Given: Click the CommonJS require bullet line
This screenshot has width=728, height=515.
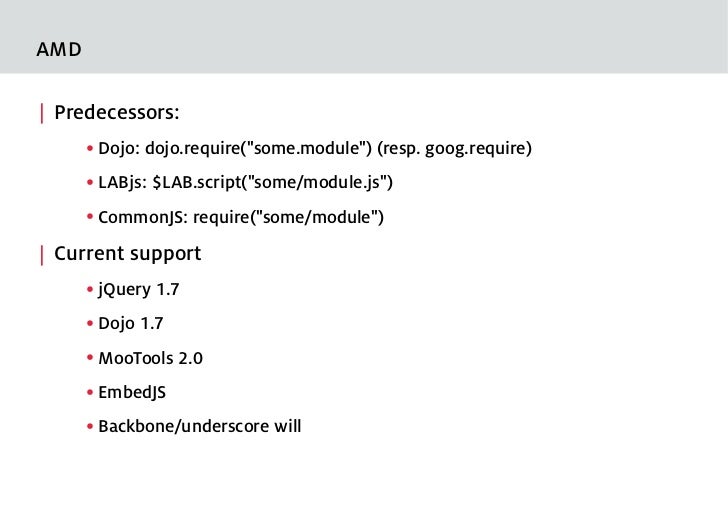Looking at the screenshot, I should point(241,217).
